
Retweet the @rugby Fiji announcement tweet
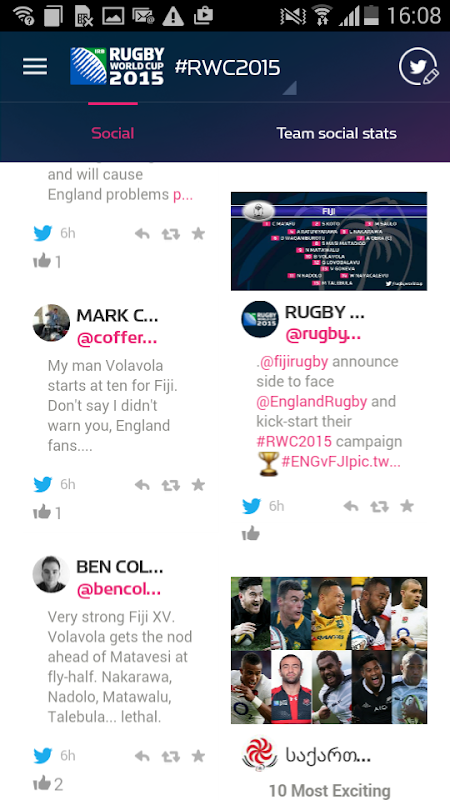pyautogui.click(x=379, y=507)
